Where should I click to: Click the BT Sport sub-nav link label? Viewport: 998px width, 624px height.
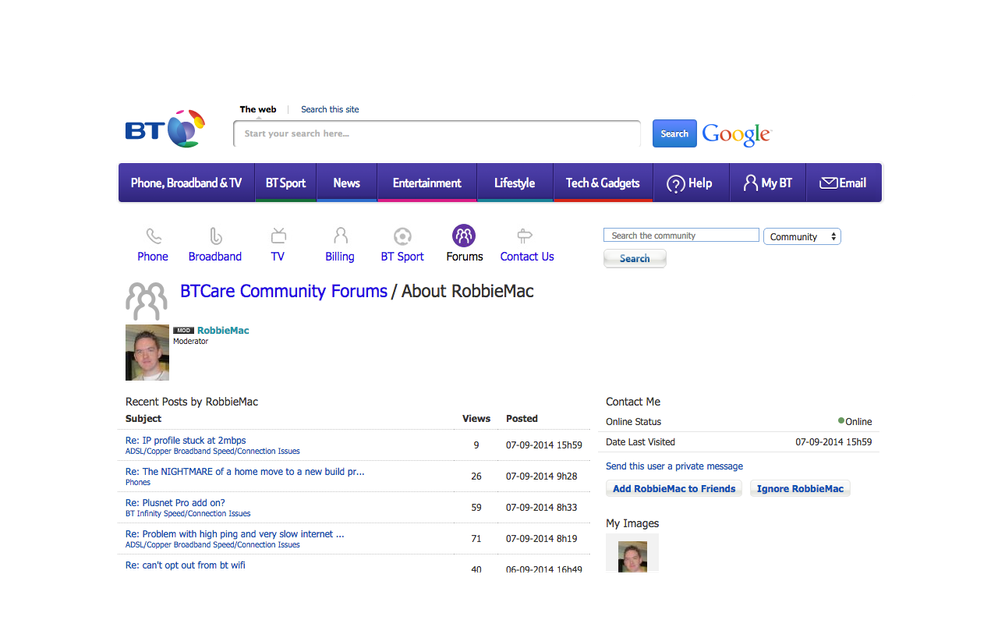coord(402,257)
